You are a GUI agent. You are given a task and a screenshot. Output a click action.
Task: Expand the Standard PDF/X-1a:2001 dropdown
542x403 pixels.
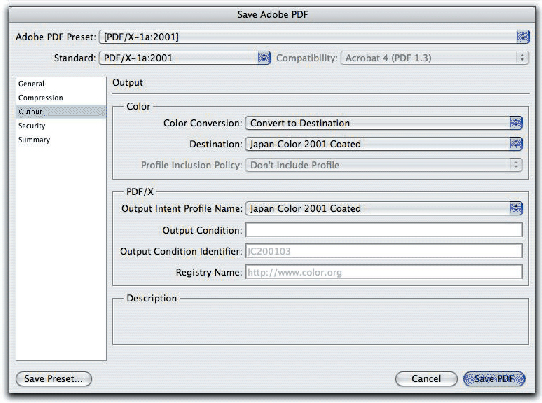click(x=185, y=58)
